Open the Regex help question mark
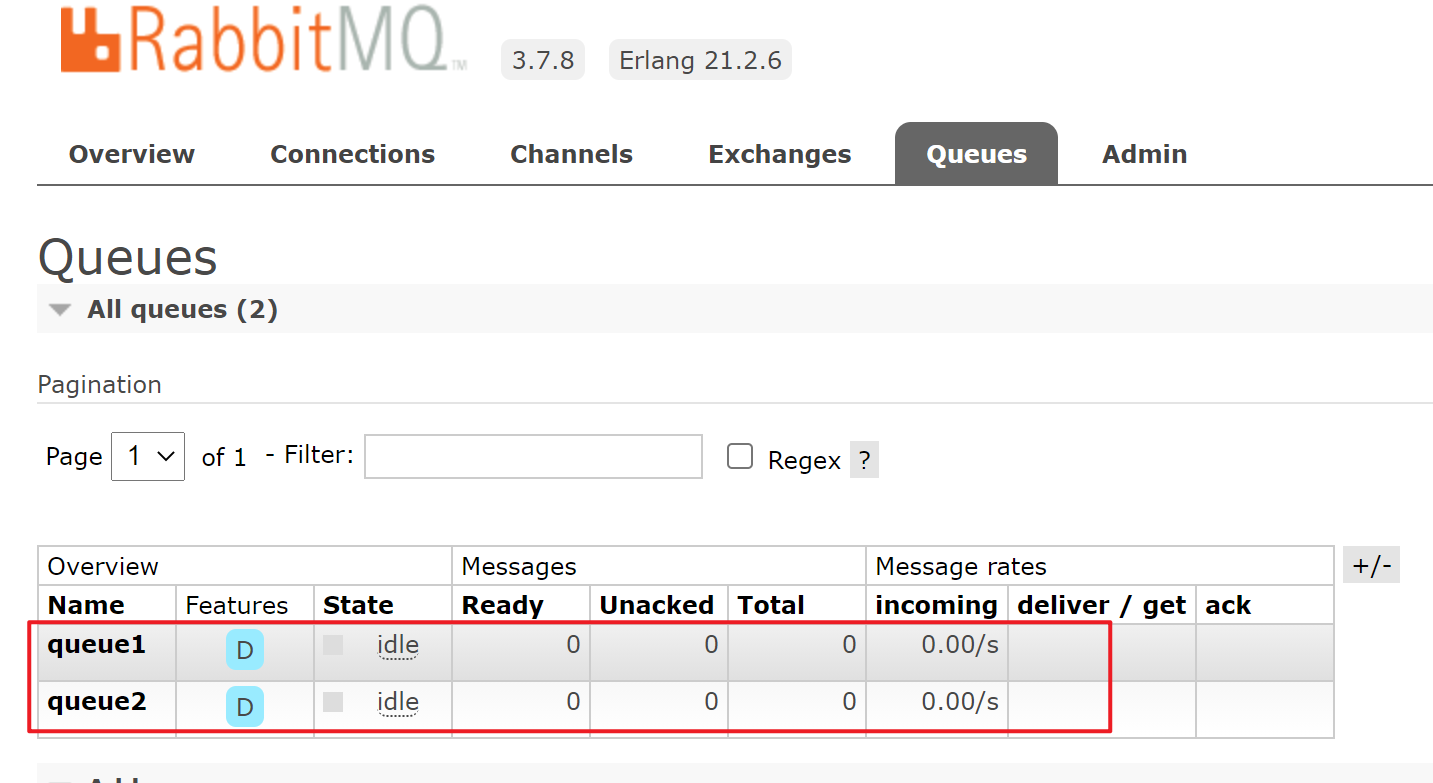The height and width of the screenshot is (783, 1433). pyautogui.click(x=864, y=461)
